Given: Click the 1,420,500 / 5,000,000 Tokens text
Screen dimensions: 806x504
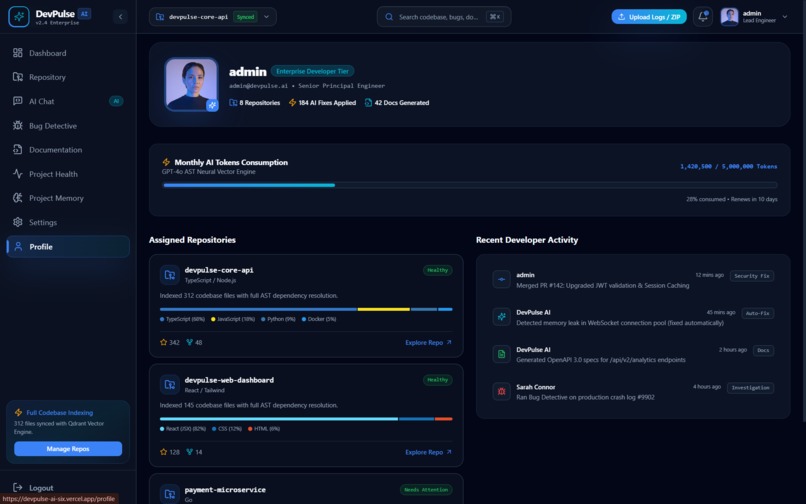Looking at the screenshot, I should pyautogui.click(x=728, y=166).
